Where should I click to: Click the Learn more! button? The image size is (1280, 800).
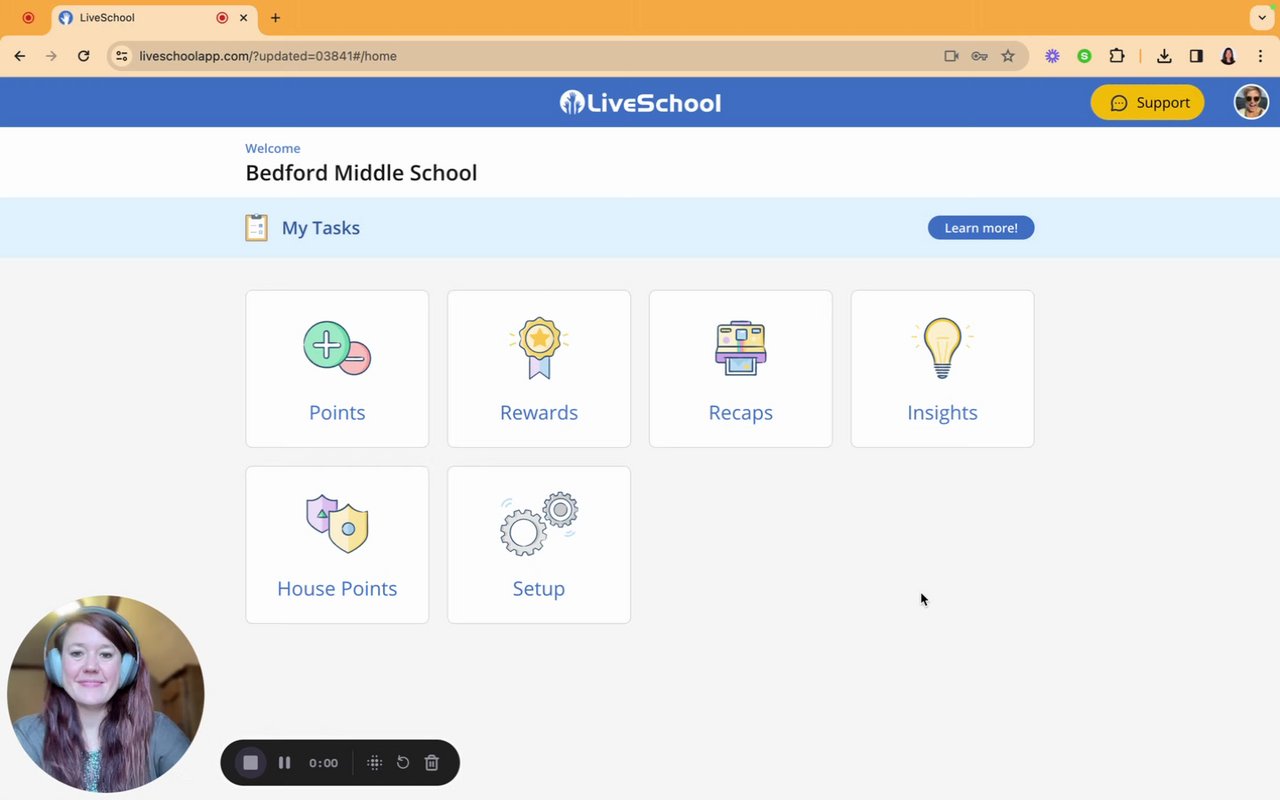(981, 228)
